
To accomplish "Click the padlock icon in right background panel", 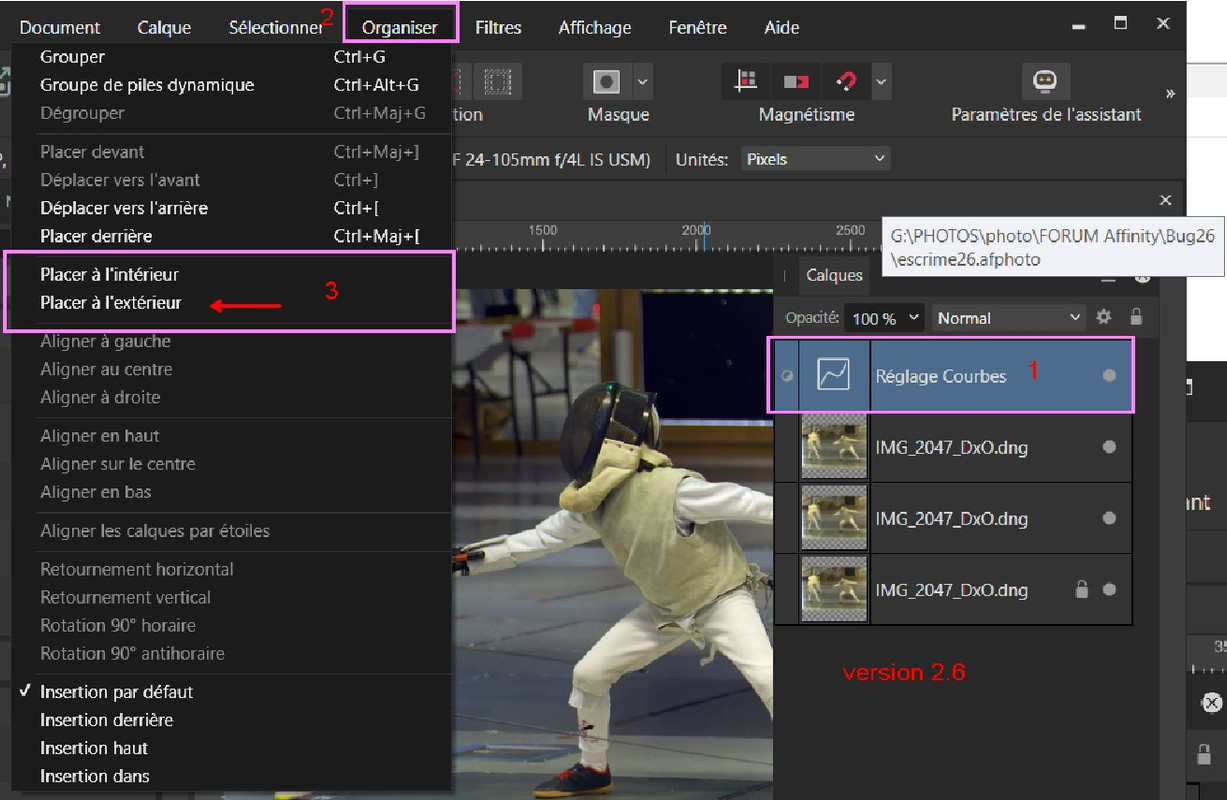I will click(1206, 754).
